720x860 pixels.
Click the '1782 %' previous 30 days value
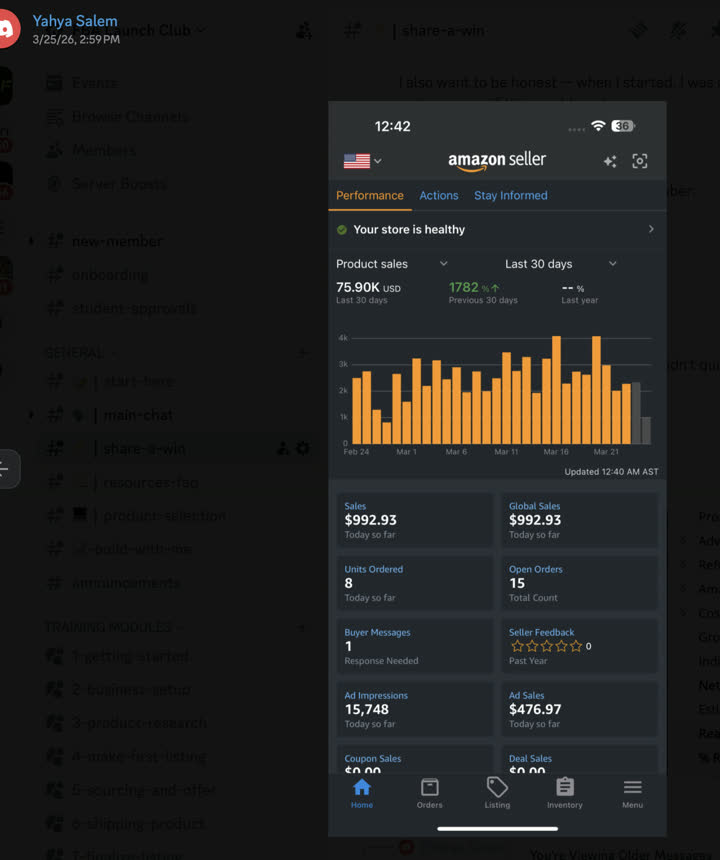(x=474, y=287)
